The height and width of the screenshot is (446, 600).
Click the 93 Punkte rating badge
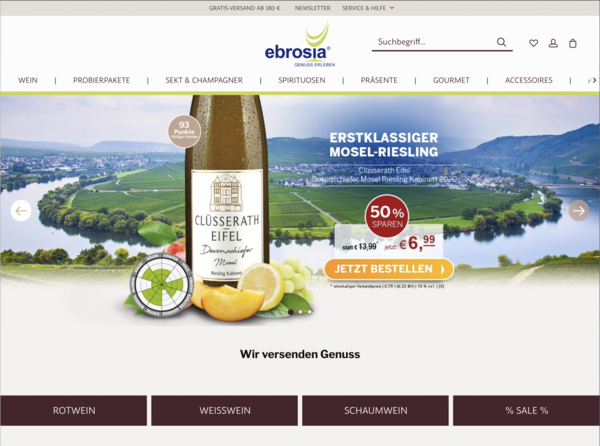(184, 131)
